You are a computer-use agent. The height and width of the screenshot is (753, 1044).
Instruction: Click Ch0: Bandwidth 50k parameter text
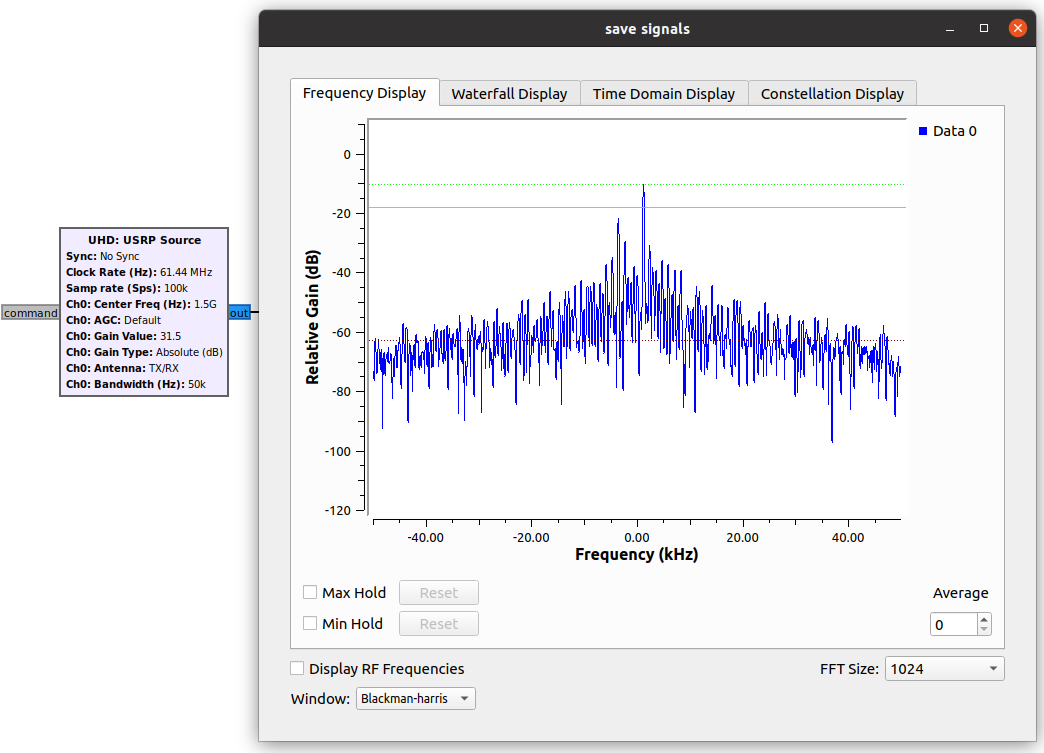tap(136, 384)
